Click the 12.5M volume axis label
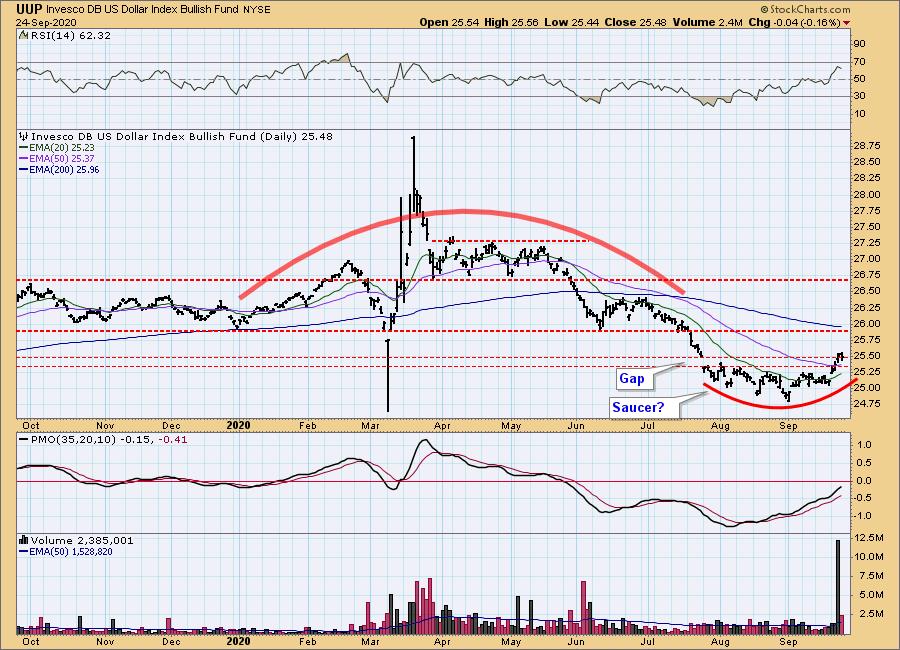The width and height of the screenshot is (900, 650). coord(870,538)
